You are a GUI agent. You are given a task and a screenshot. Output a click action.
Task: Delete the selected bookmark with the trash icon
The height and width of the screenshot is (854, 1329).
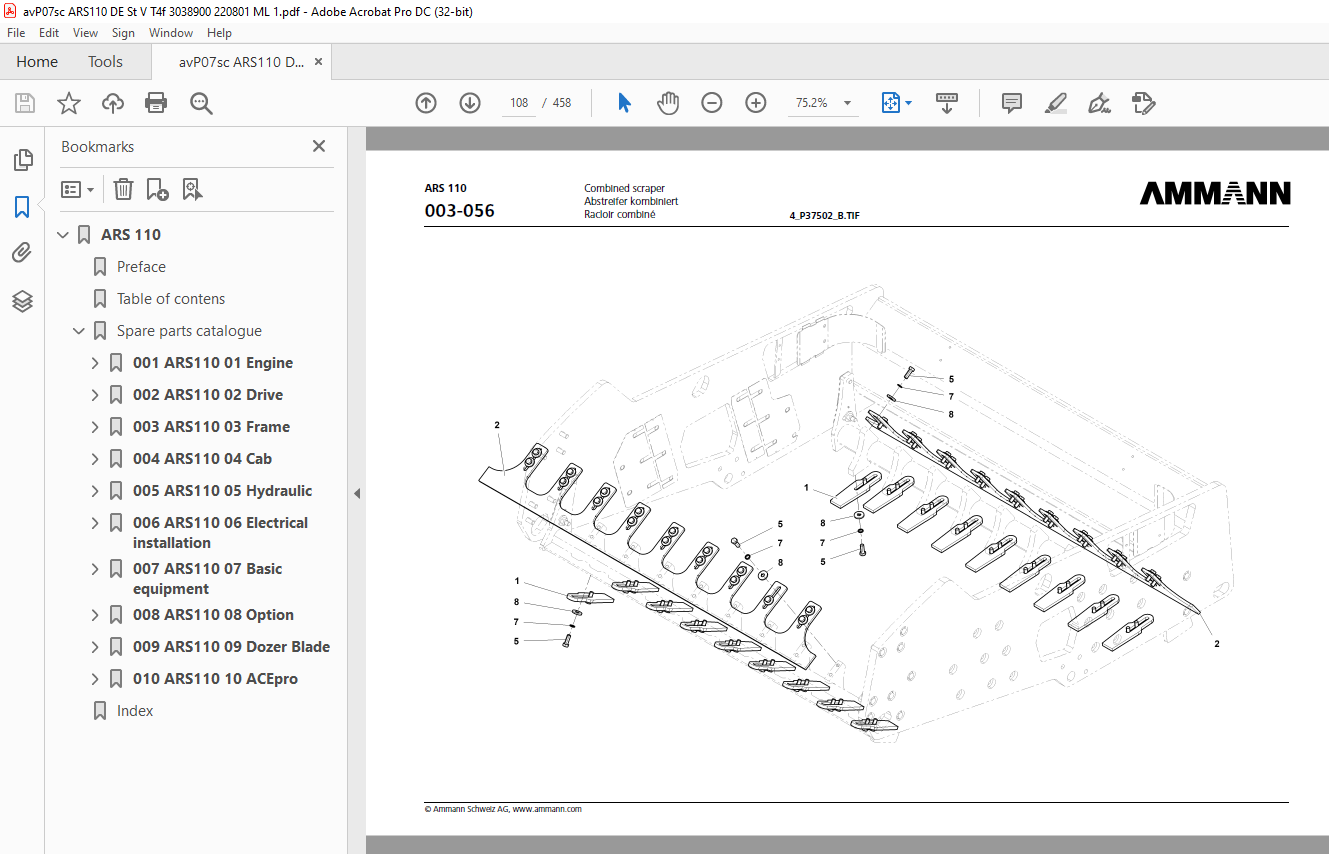pos(123,189)
